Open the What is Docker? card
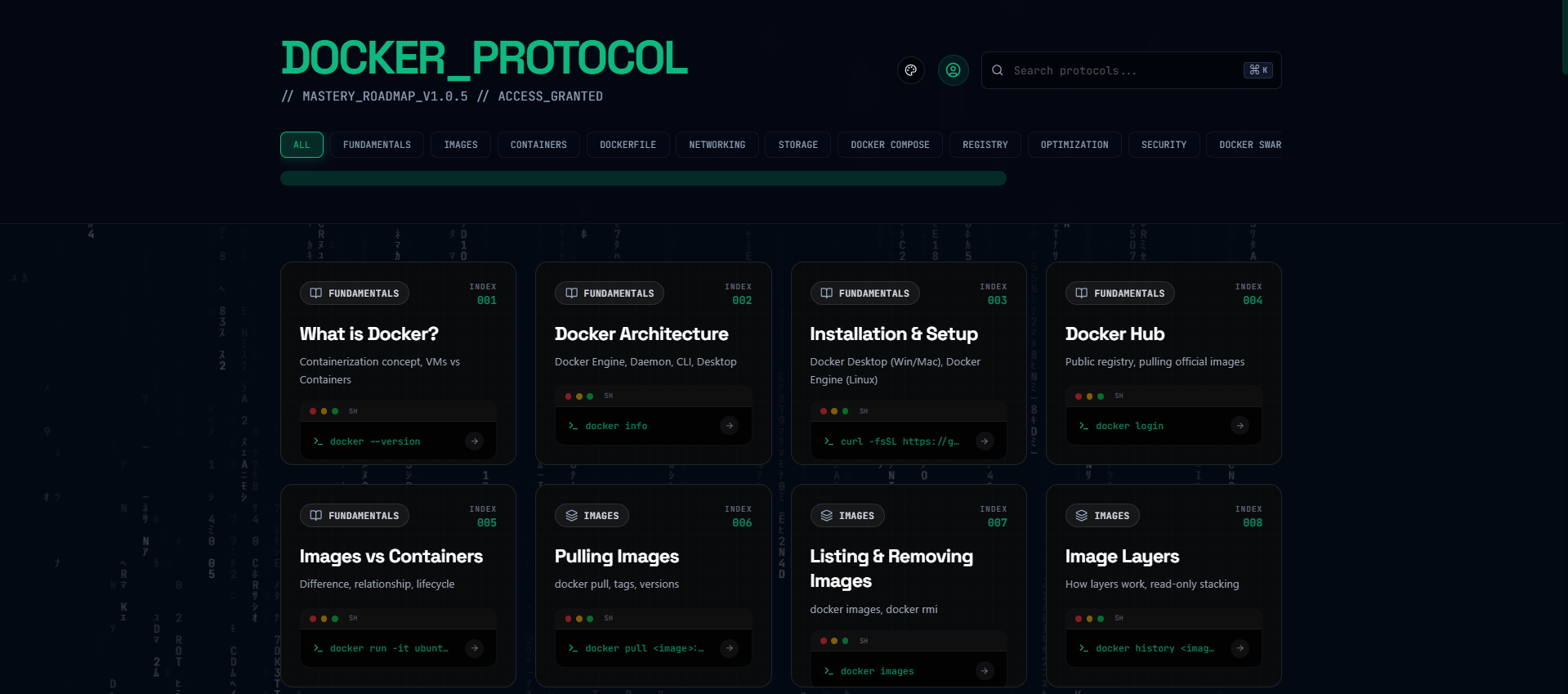The width and height of the screenshot is (1568, 694). pos(369,334)
